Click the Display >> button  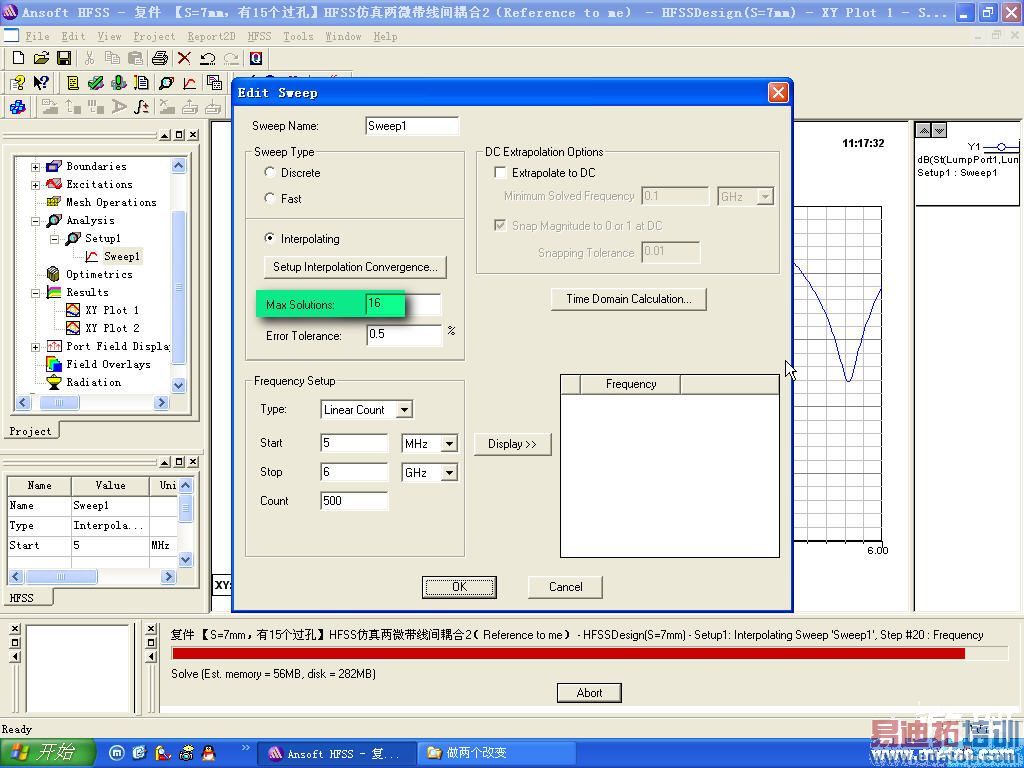pyautogui.click(x=513, y=443)
